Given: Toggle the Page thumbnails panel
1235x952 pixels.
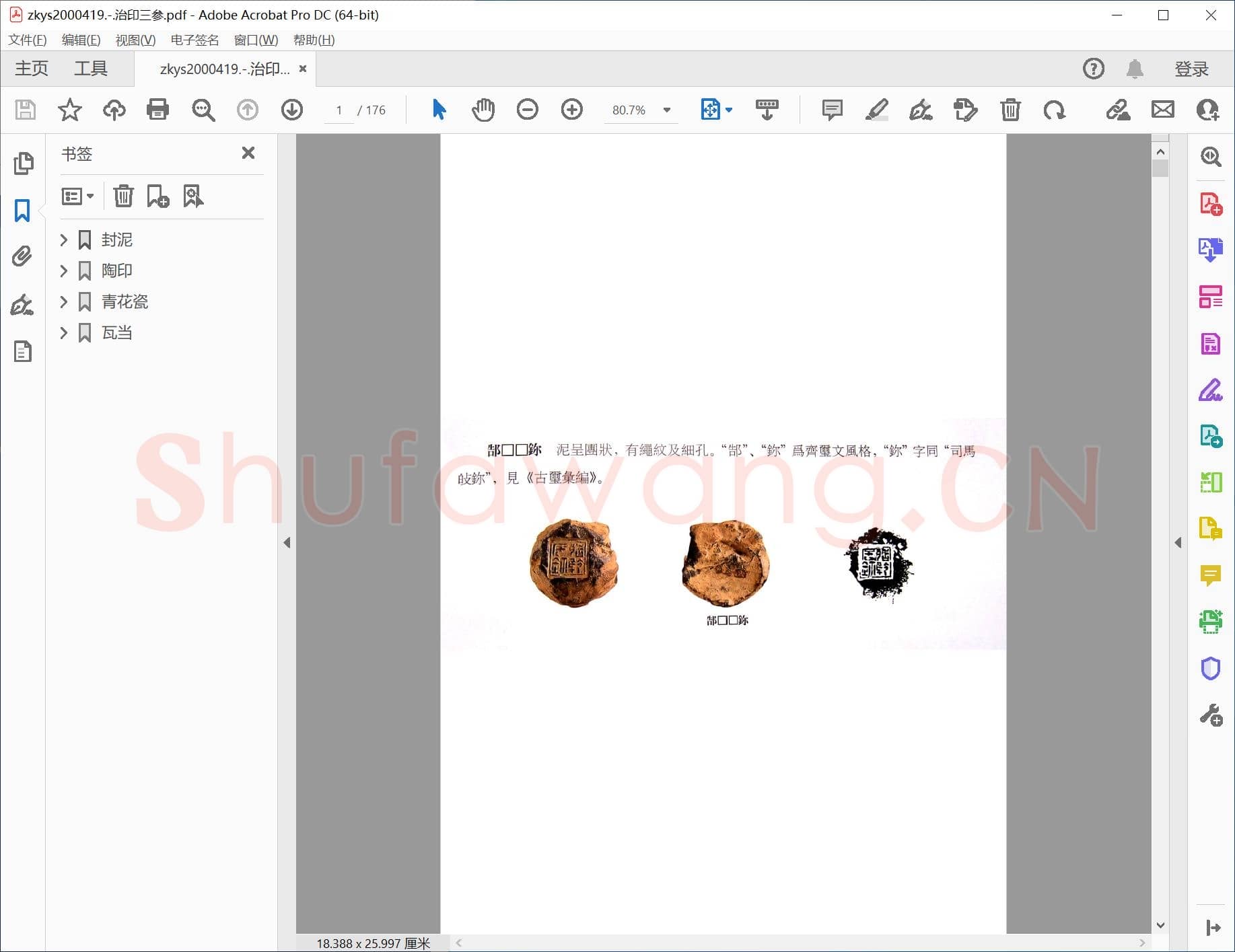Looking at the screenshot, I should (x=22, y=163).
